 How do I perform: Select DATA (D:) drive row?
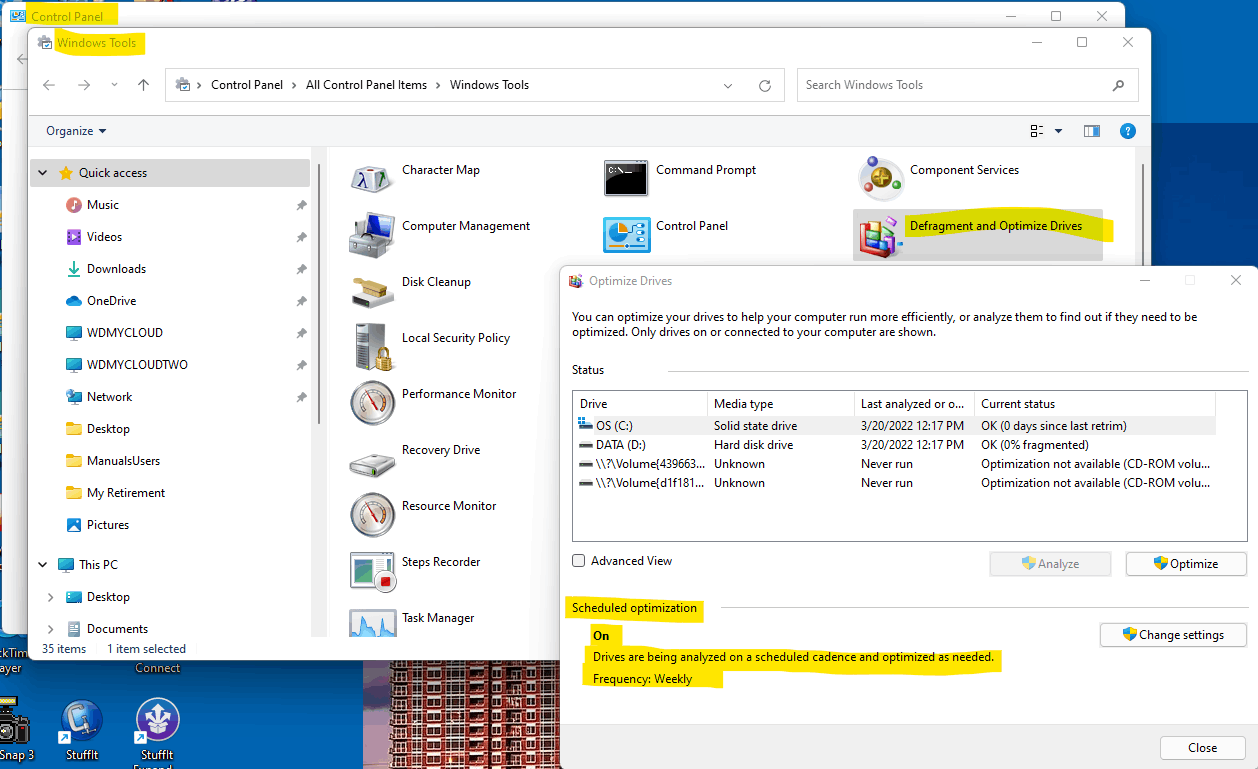click(x=894, y=445)
